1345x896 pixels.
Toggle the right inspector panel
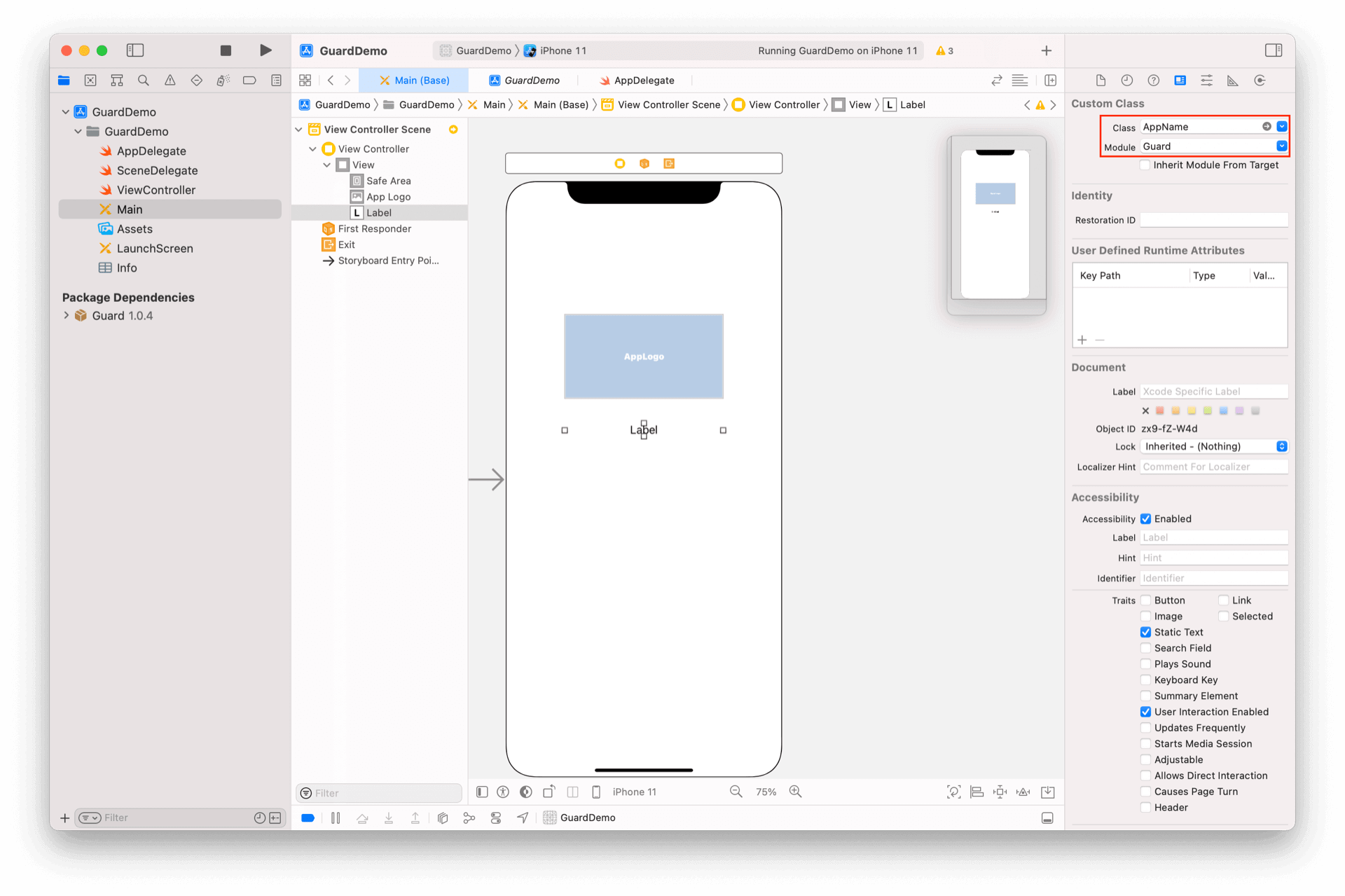point(1273,50)
